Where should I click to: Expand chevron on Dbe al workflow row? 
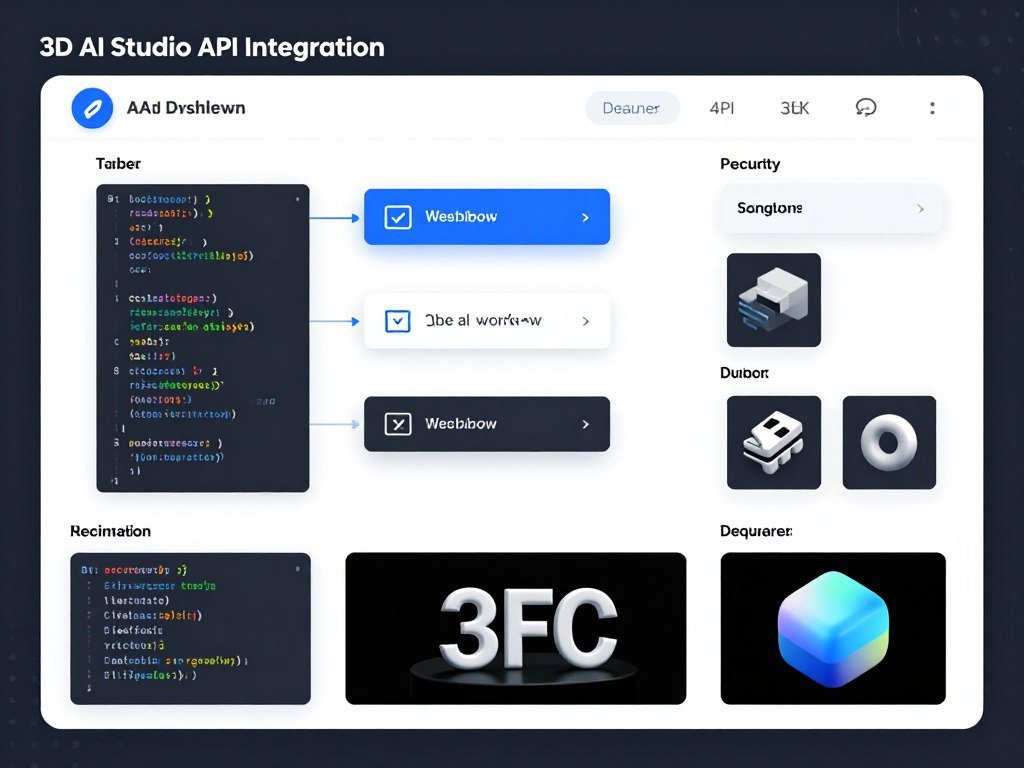[x=586, y=321]
